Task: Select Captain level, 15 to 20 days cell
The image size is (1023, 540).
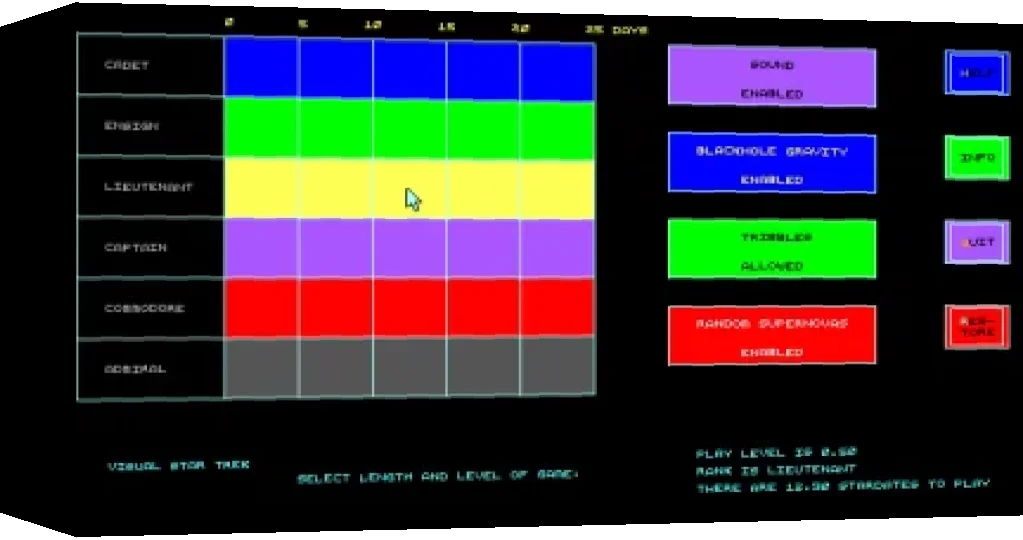Action: point(483,248)
